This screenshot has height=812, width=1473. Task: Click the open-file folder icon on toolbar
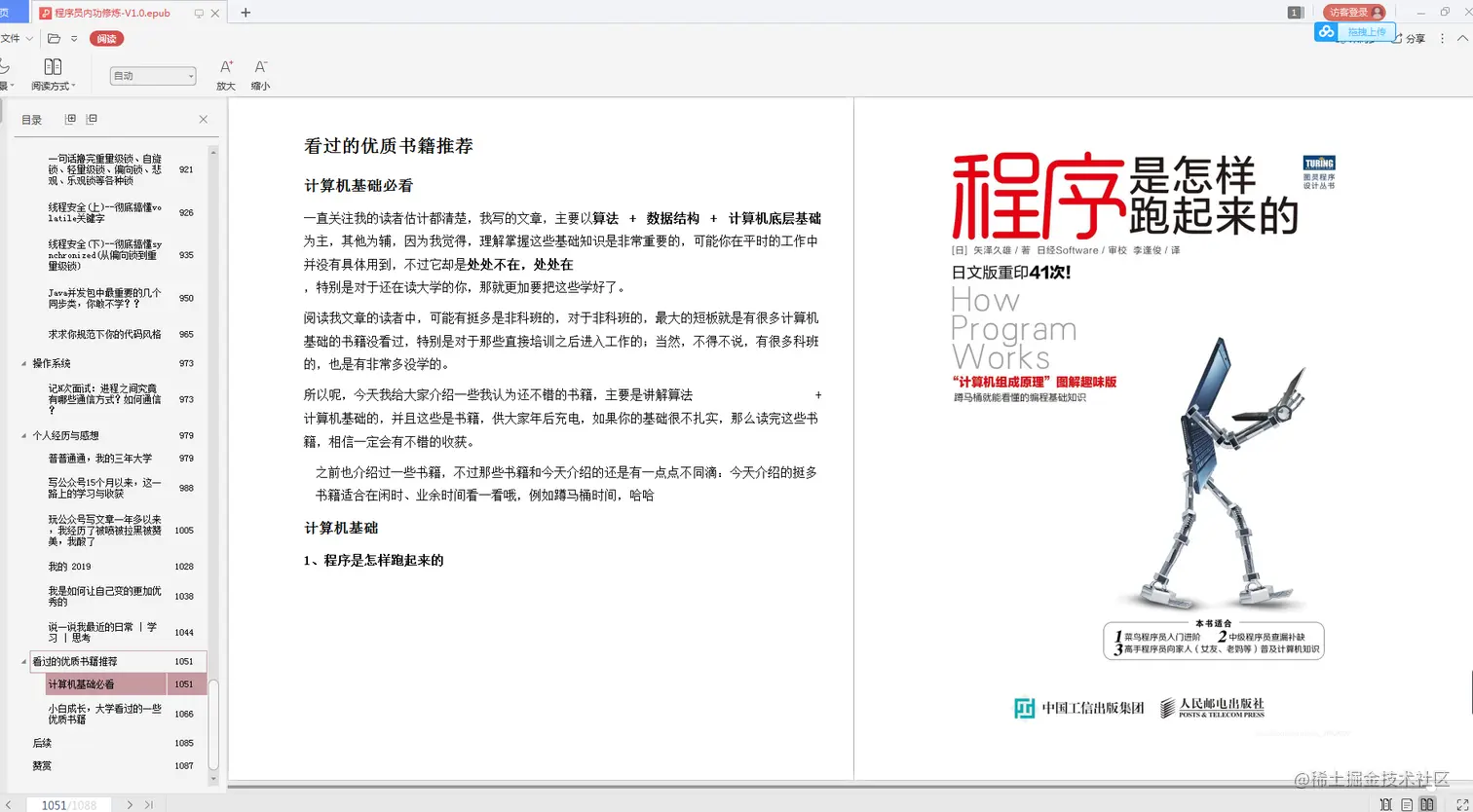tap(55, 38)
